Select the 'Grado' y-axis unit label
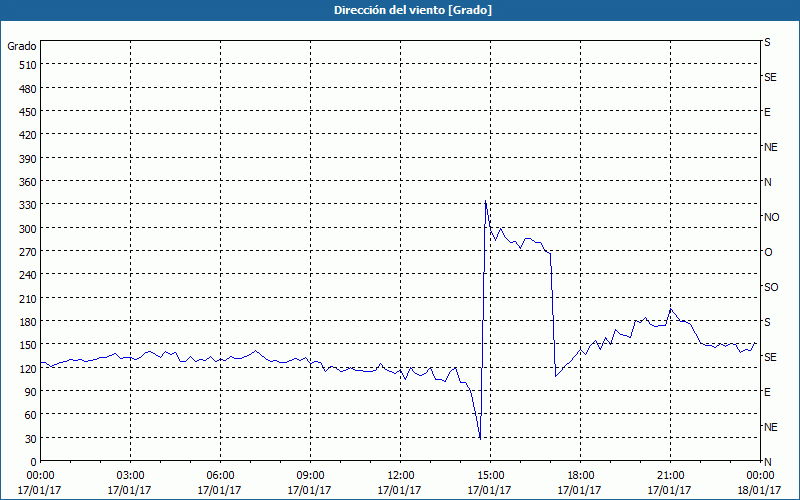 point(22,46)
